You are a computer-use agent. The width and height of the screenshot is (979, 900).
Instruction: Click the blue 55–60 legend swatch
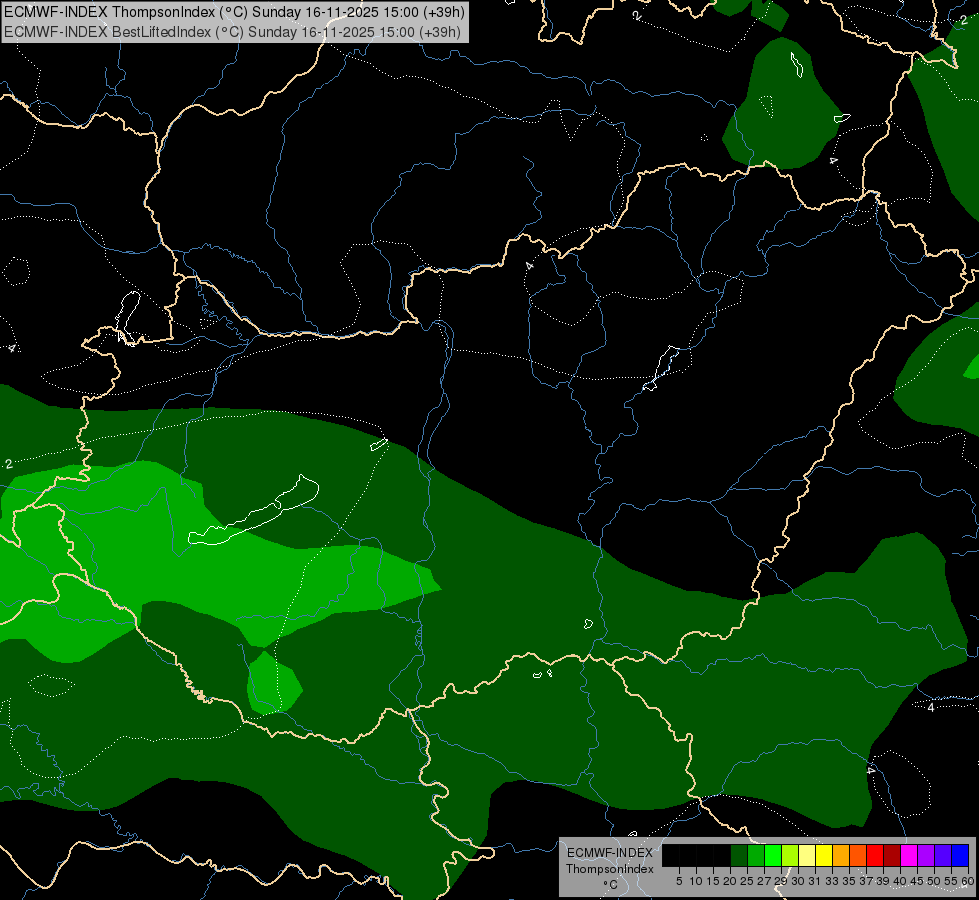960,855
